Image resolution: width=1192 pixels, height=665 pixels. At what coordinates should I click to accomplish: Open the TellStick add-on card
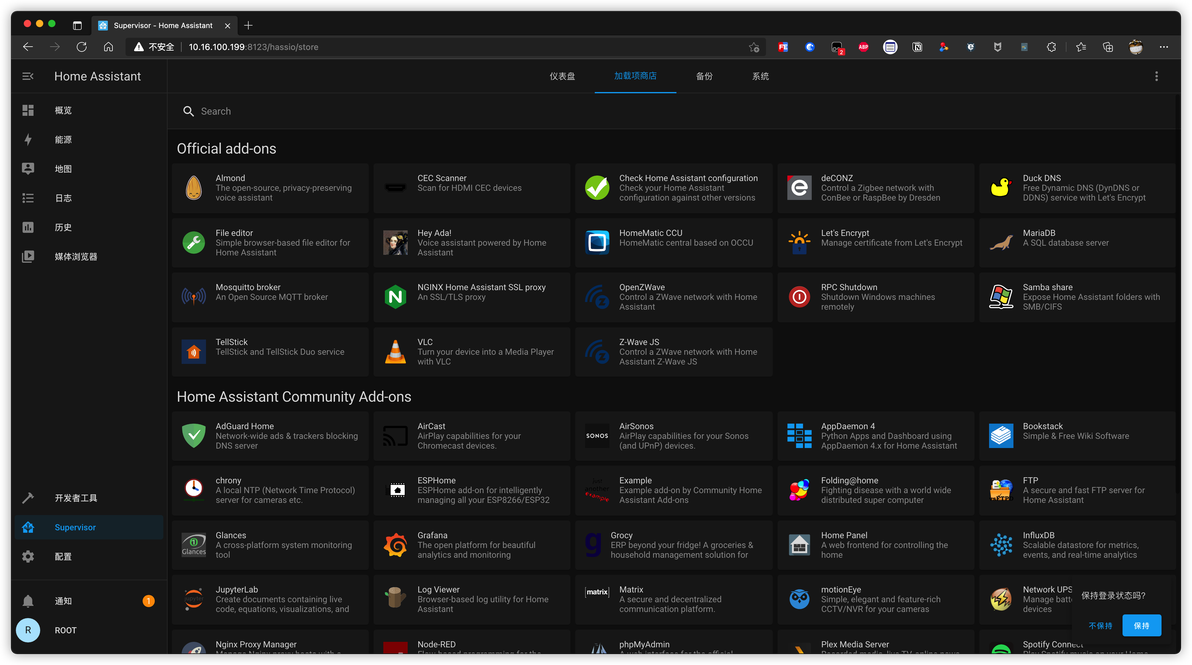[270, 352]
